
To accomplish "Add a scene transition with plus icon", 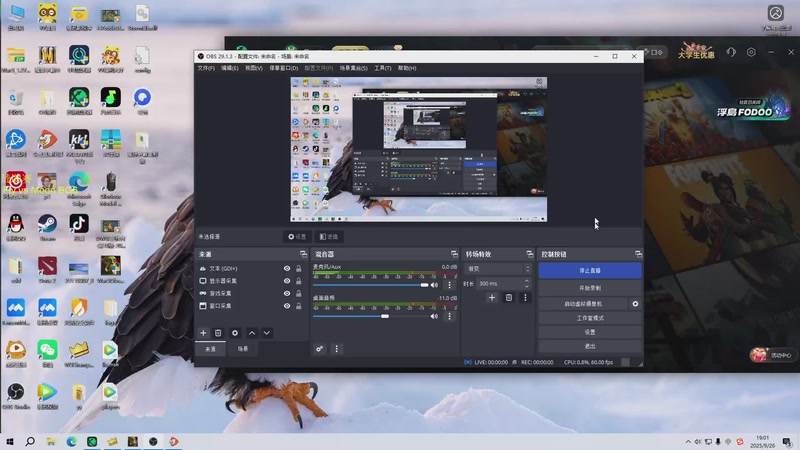I will (x=492, y=297).
